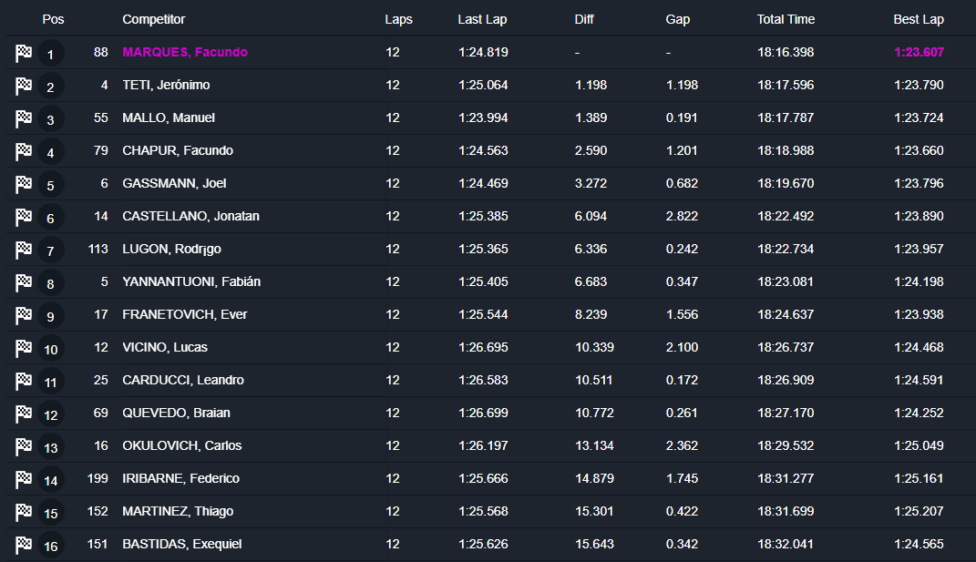Click the purple best lap 1:23.607
The image size is (976, 562).
(919, 52)
